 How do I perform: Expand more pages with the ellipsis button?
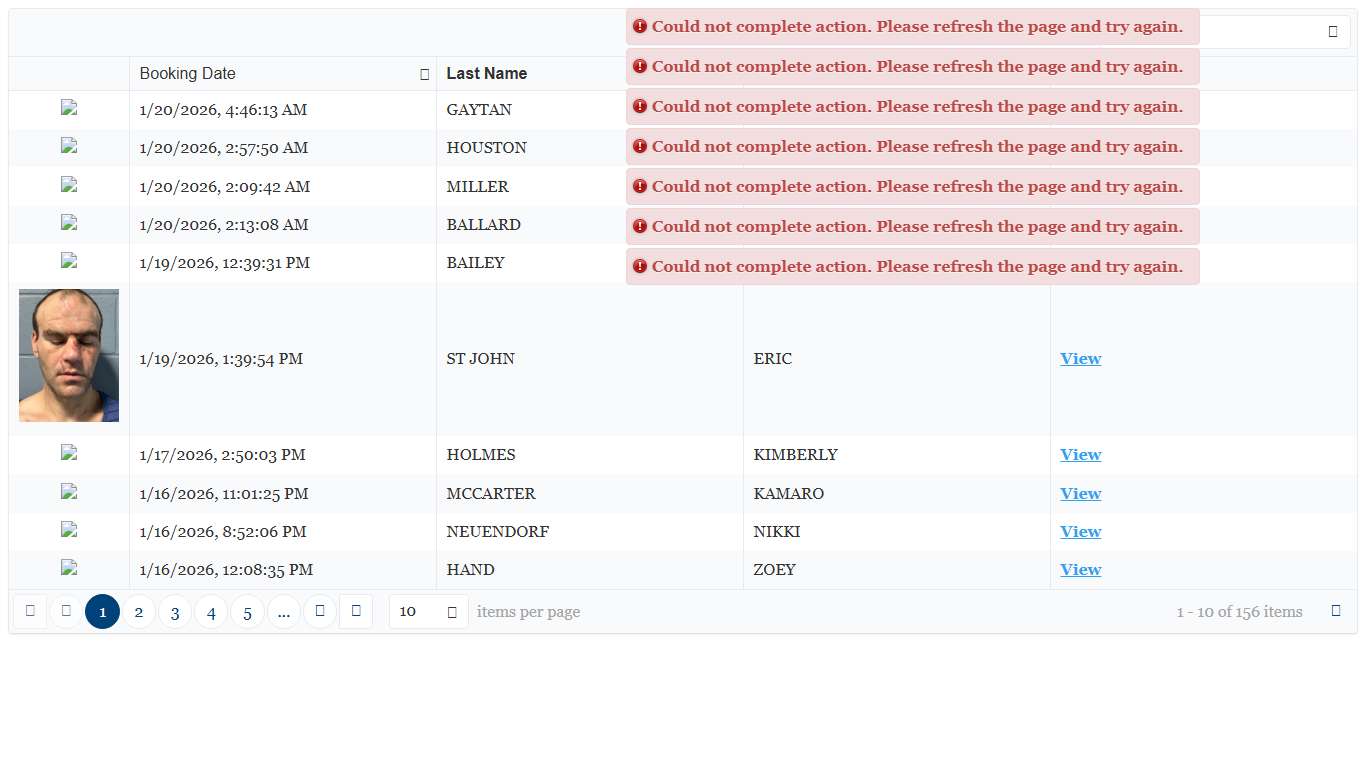284,612
